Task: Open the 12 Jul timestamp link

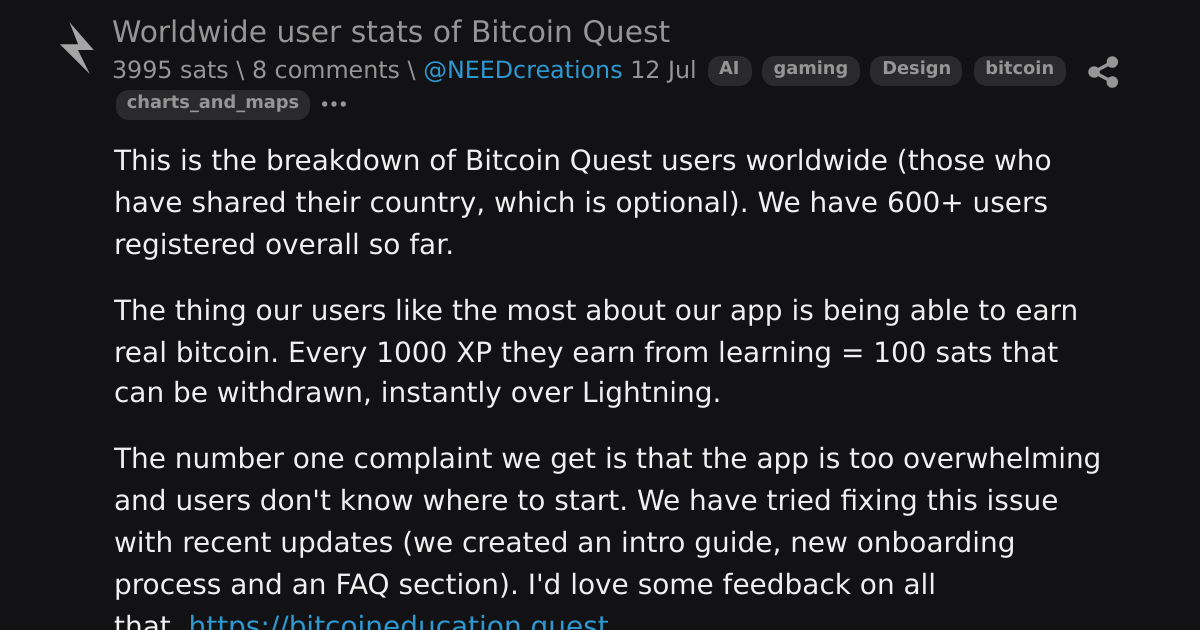Action: [663, 70]
